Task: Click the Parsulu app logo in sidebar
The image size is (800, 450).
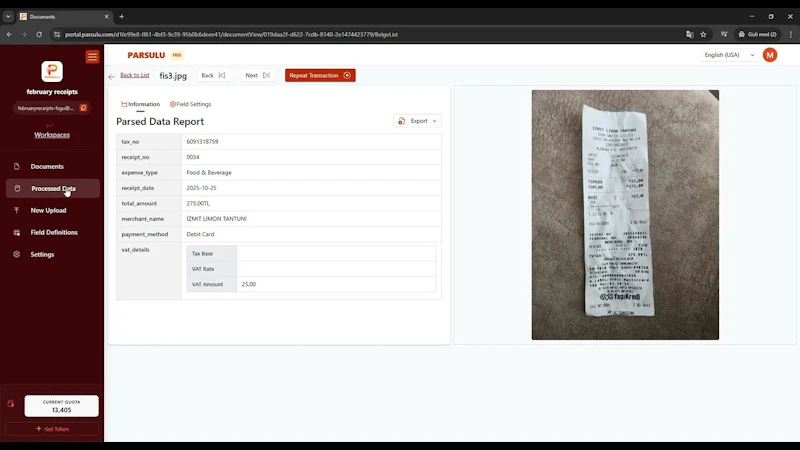Action: click(x=52, y=71)
